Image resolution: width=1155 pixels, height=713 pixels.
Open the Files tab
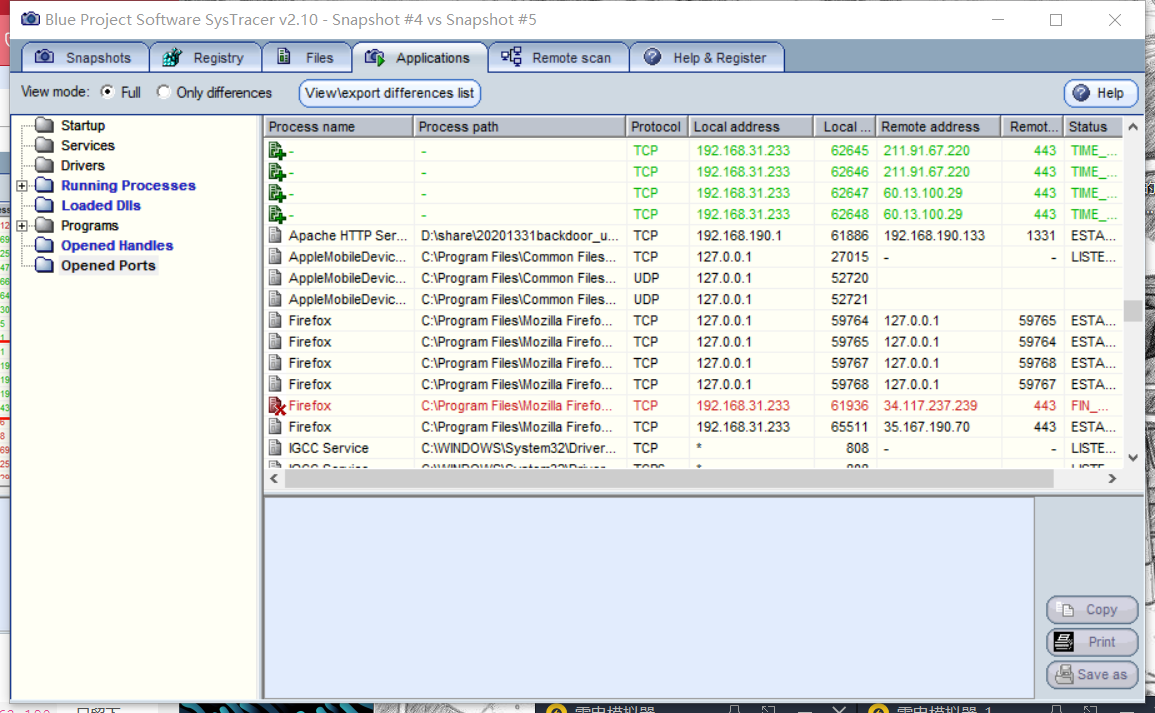306,57
